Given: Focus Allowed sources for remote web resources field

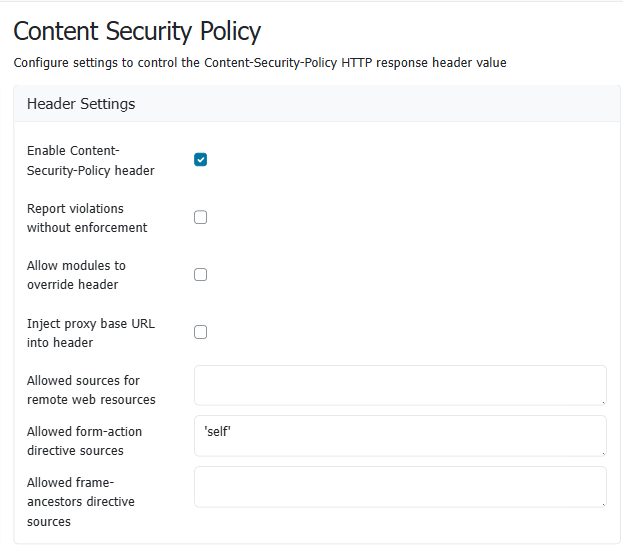Looking at the screenshot, I should pyautogui.click(x=399, y=385).
